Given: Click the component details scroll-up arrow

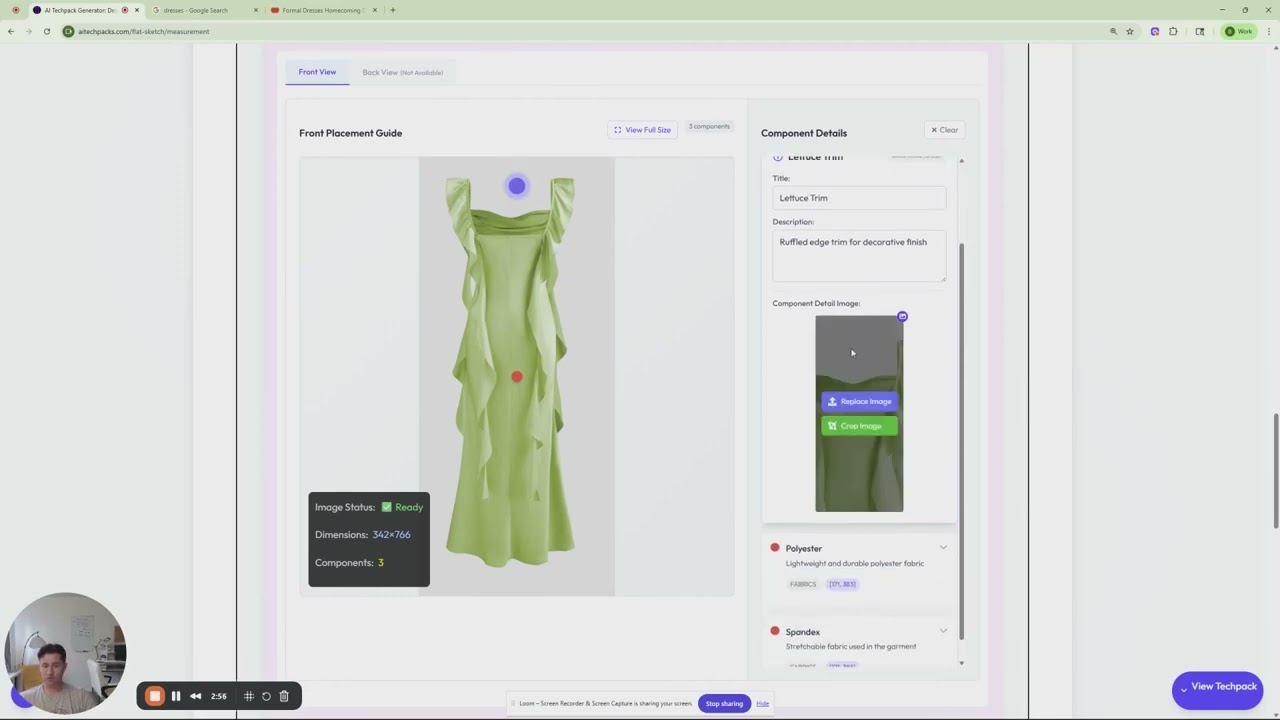Looking at the screenshot, I should pyautogui.click(x=961, y=161).
